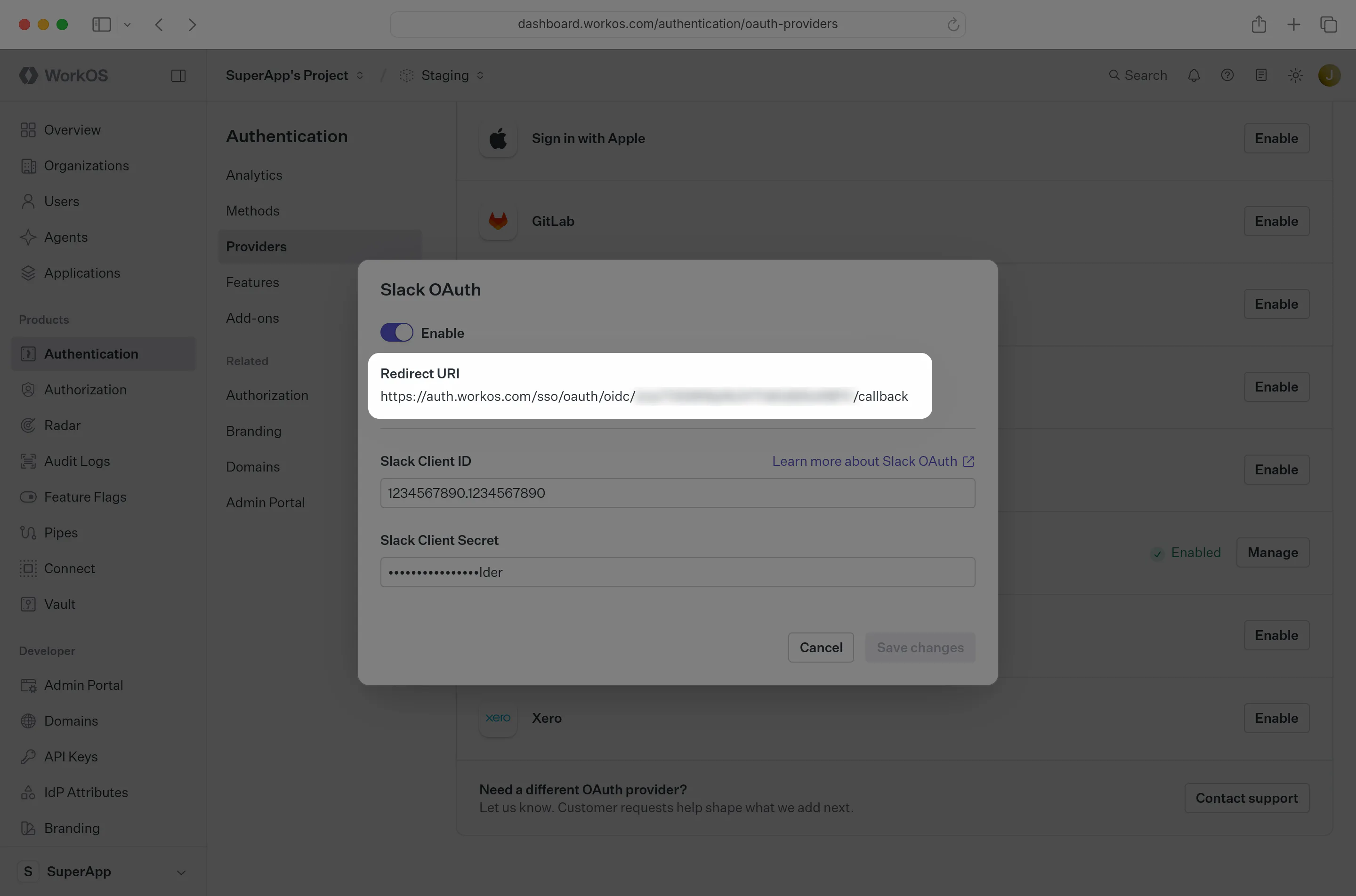Show Safari tab overview
The image size is (1356, 896).
point(1328,24)
